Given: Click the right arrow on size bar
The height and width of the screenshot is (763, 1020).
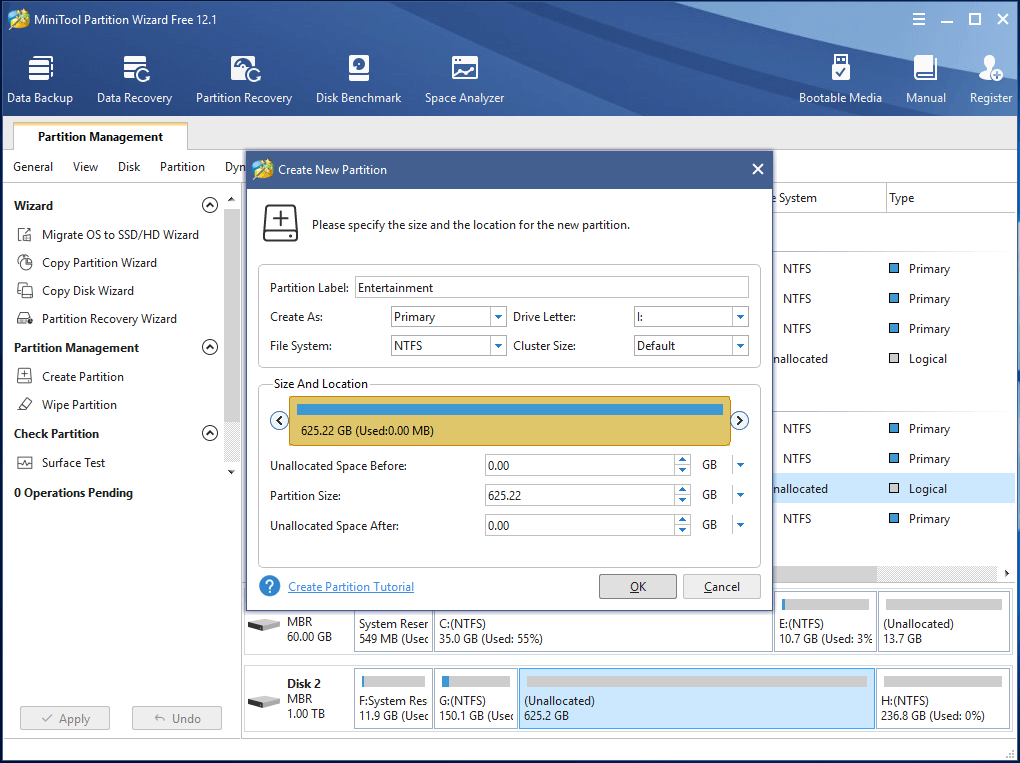Looking at the screenshot, I should (739, 420).
